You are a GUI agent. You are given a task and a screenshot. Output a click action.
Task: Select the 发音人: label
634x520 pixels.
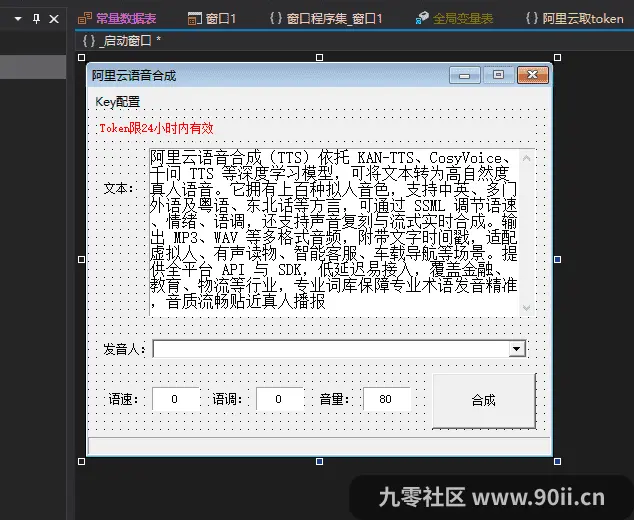124,349
